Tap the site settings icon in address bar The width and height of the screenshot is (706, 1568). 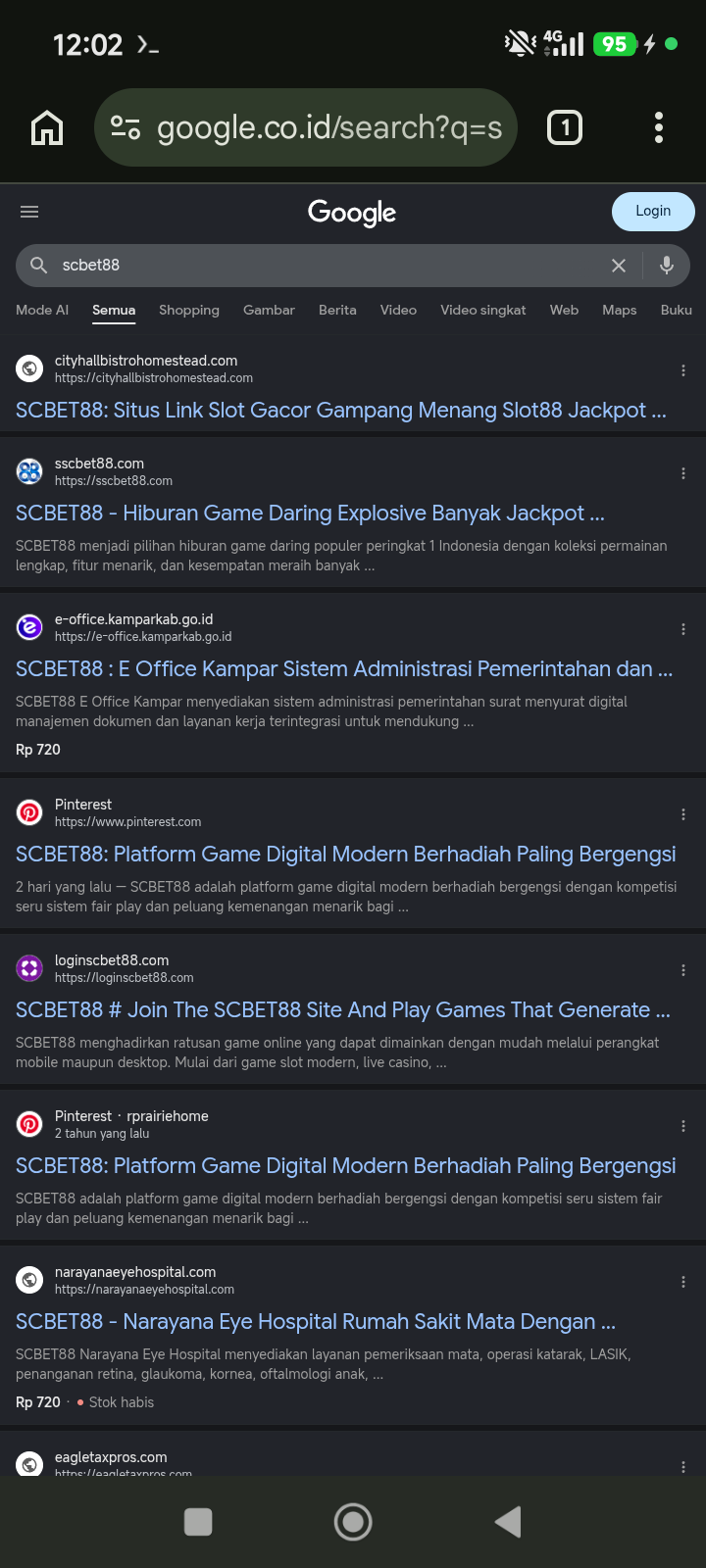point(126,127)
